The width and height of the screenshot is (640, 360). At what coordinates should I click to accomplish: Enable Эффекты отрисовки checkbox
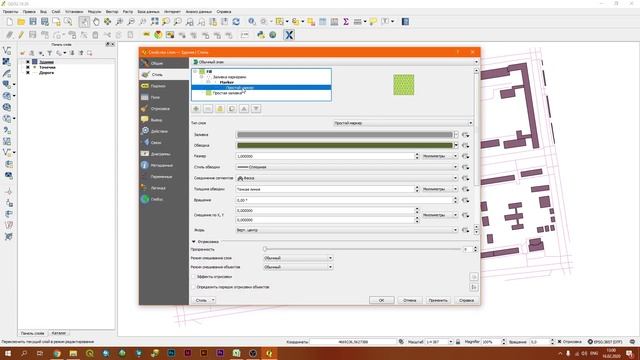pos(194,277)
